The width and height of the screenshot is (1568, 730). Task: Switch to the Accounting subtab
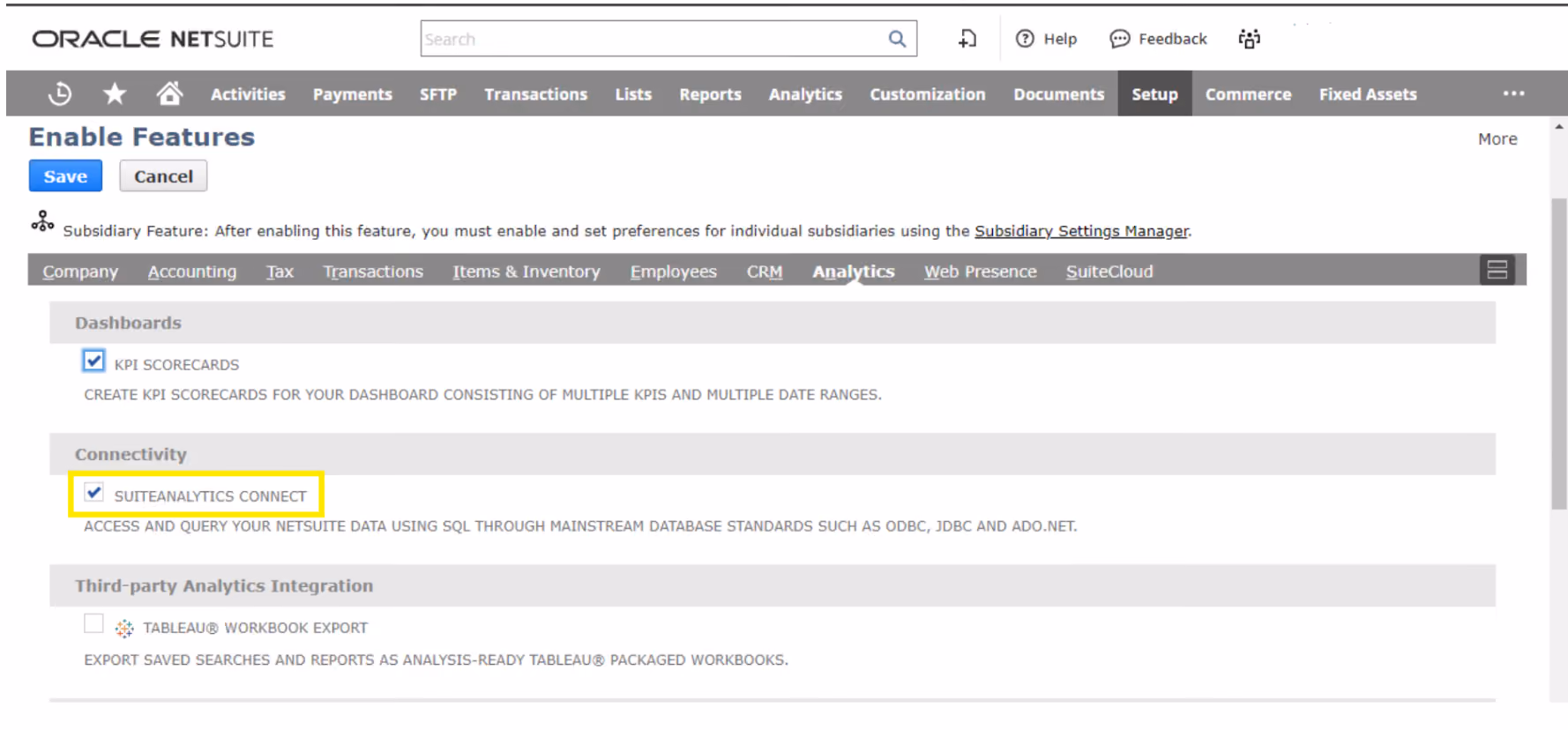click(192, 272)
